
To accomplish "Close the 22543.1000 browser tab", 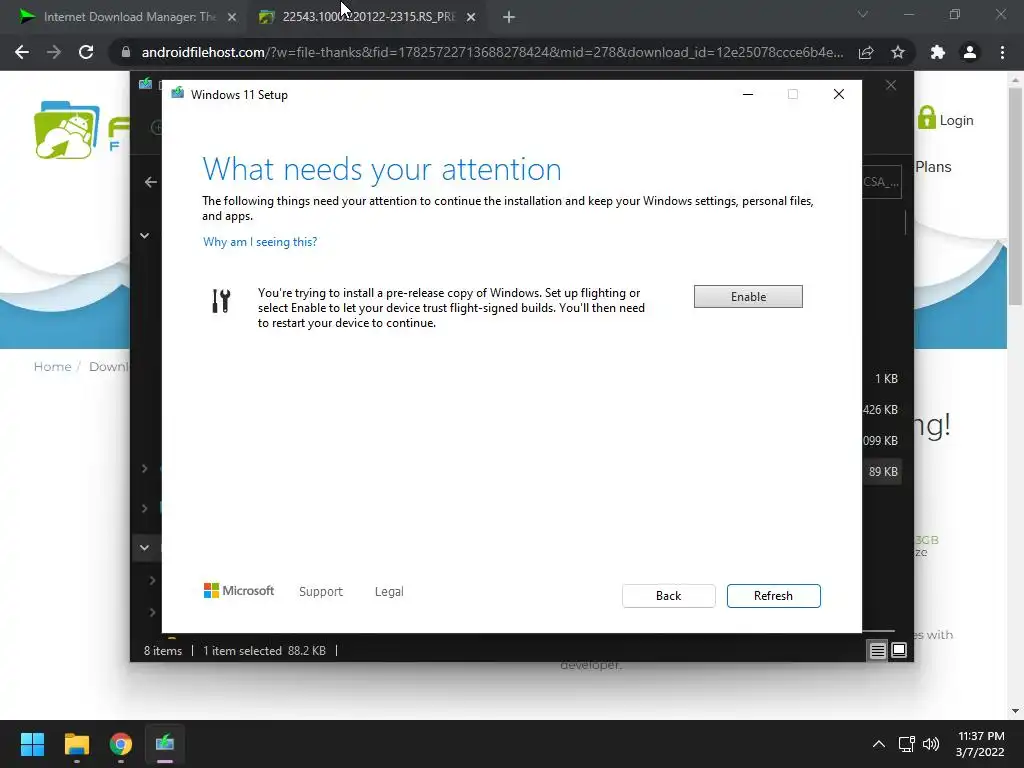I will coord(471,18).
